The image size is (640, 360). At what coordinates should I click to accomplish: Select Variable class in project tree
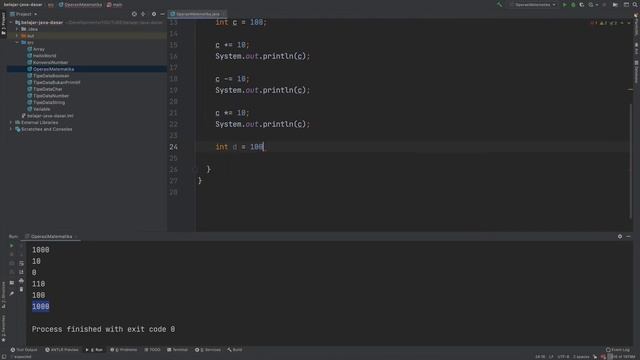click(x=39, y=109)
